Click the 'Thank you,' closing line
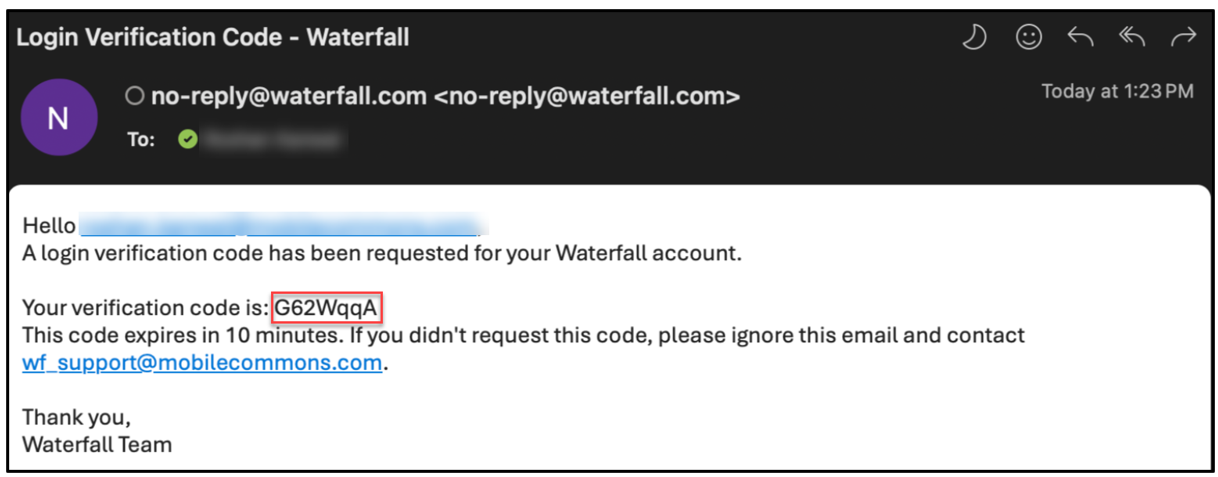The image size is (1218, 477). tap(76, 417)
